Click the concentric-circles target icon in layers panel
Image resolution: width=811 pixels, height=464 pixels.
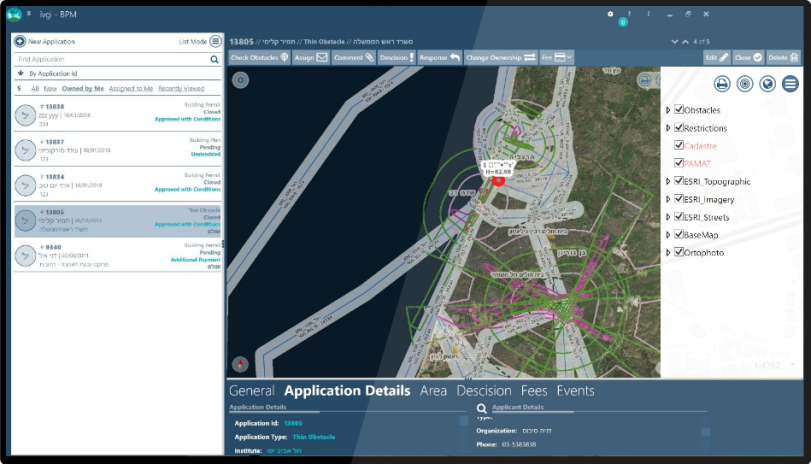(742, 83)
